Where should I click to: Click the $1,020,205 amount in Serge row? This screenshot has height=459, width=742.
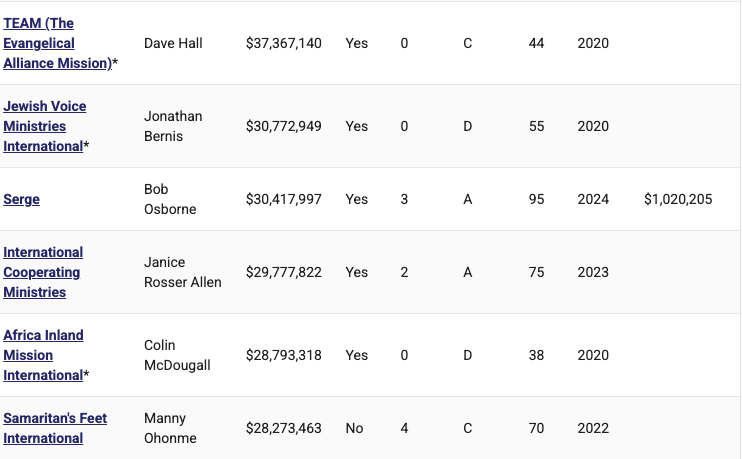pos(678,199)
